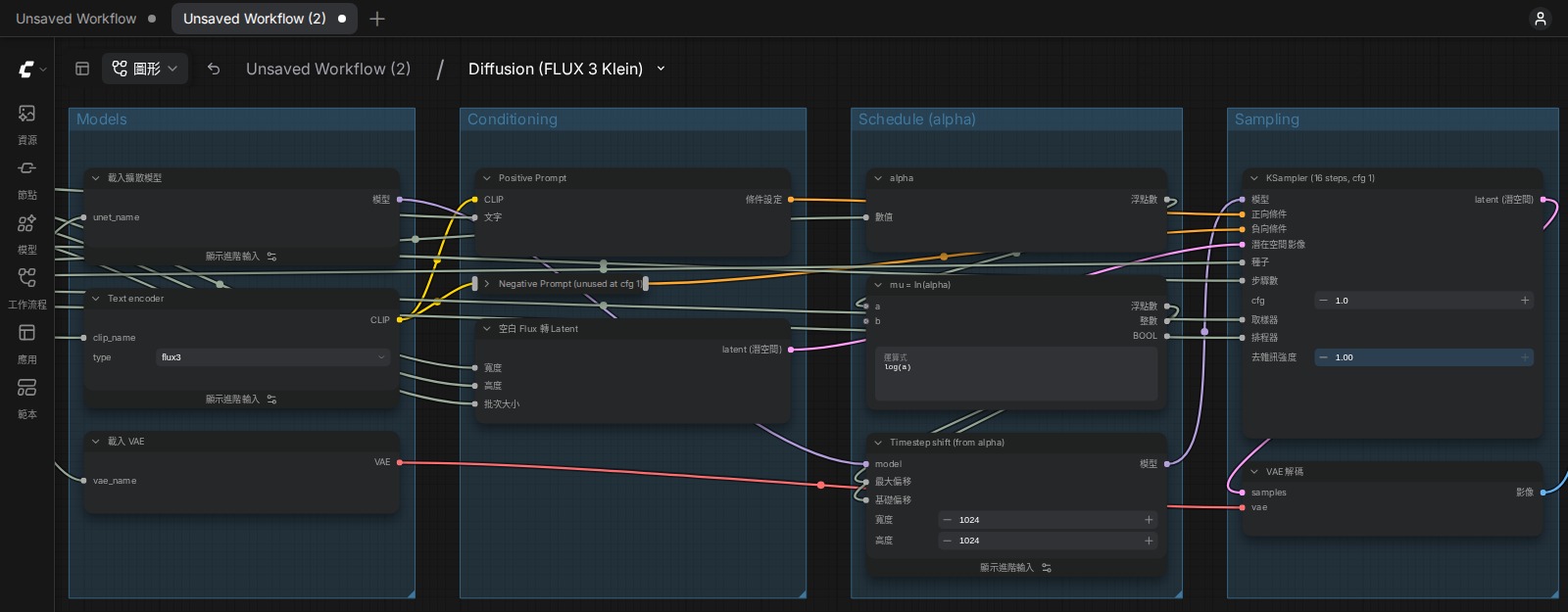Switch to the first Unsaved Workflow tab
Image resolution: width=1568 pixels, height=612 pixels.
point(85,19)
